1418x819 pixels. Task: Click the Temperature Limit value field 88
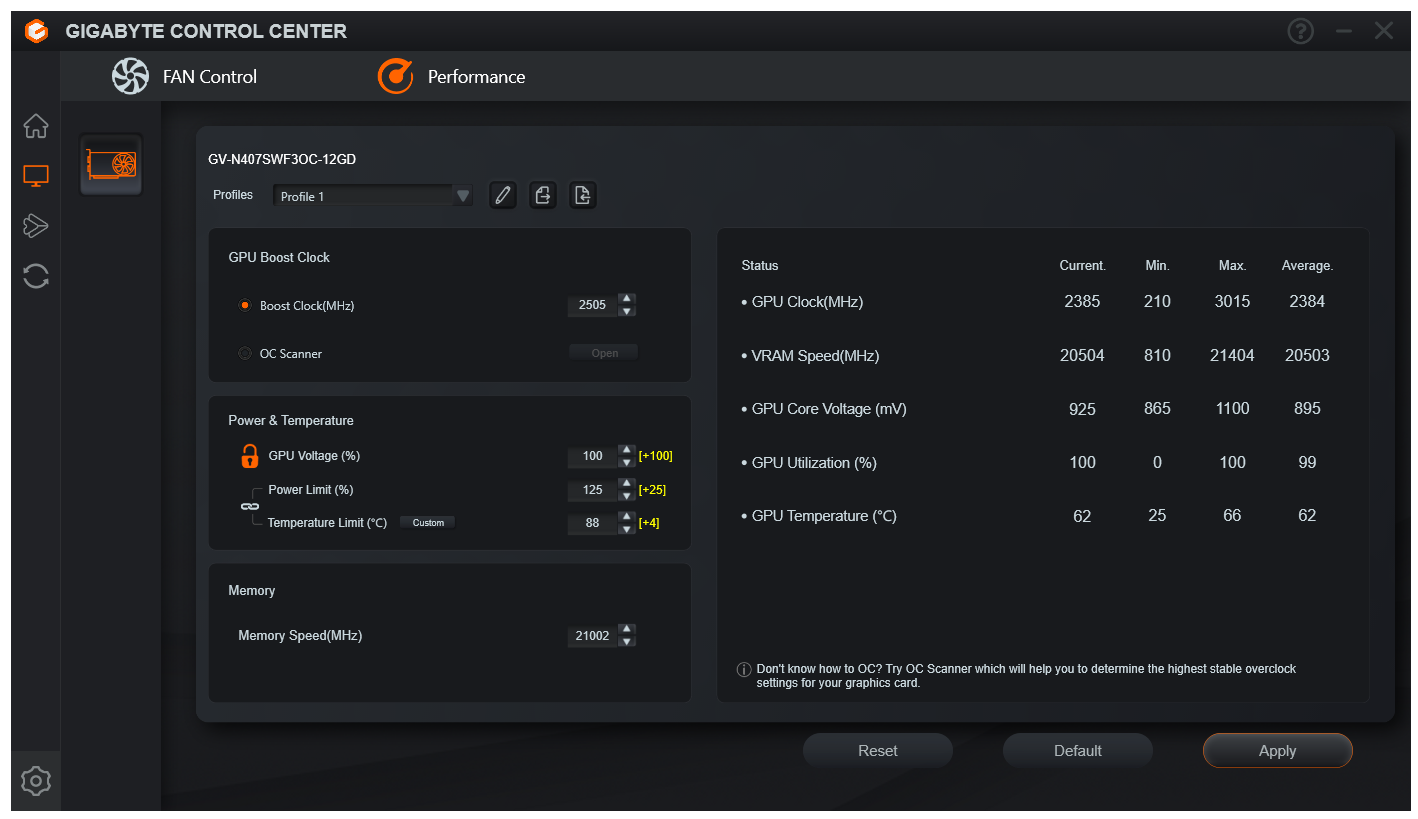[593, 523]
